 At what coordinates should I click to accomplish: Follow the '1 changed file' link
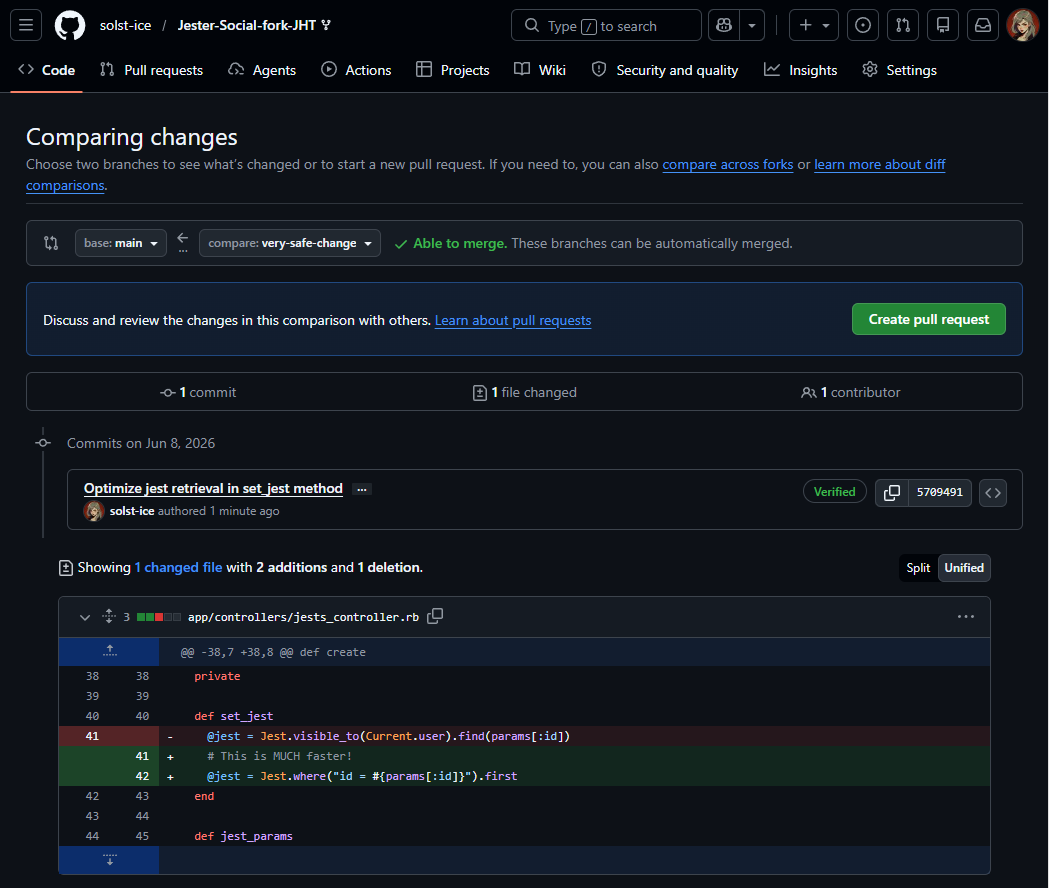pos(178,567)
